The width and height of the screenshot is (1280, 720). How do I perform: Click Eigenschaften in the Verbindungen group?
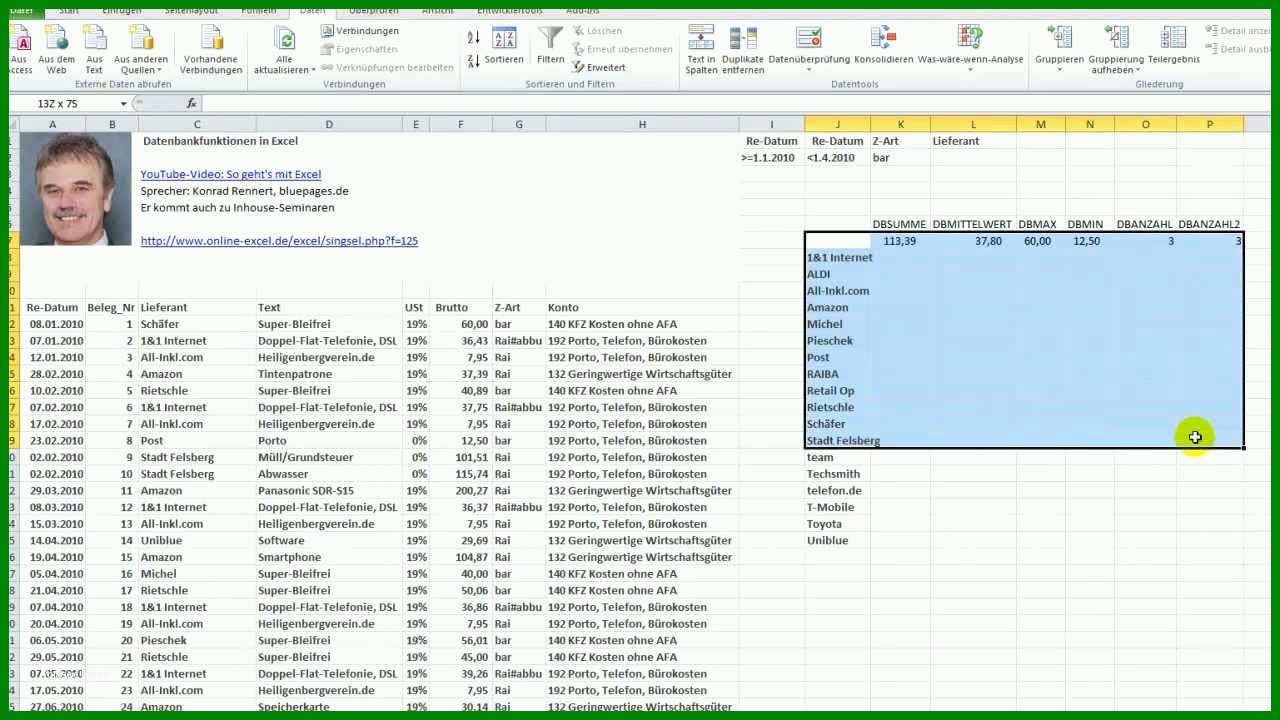coord(359,49)
